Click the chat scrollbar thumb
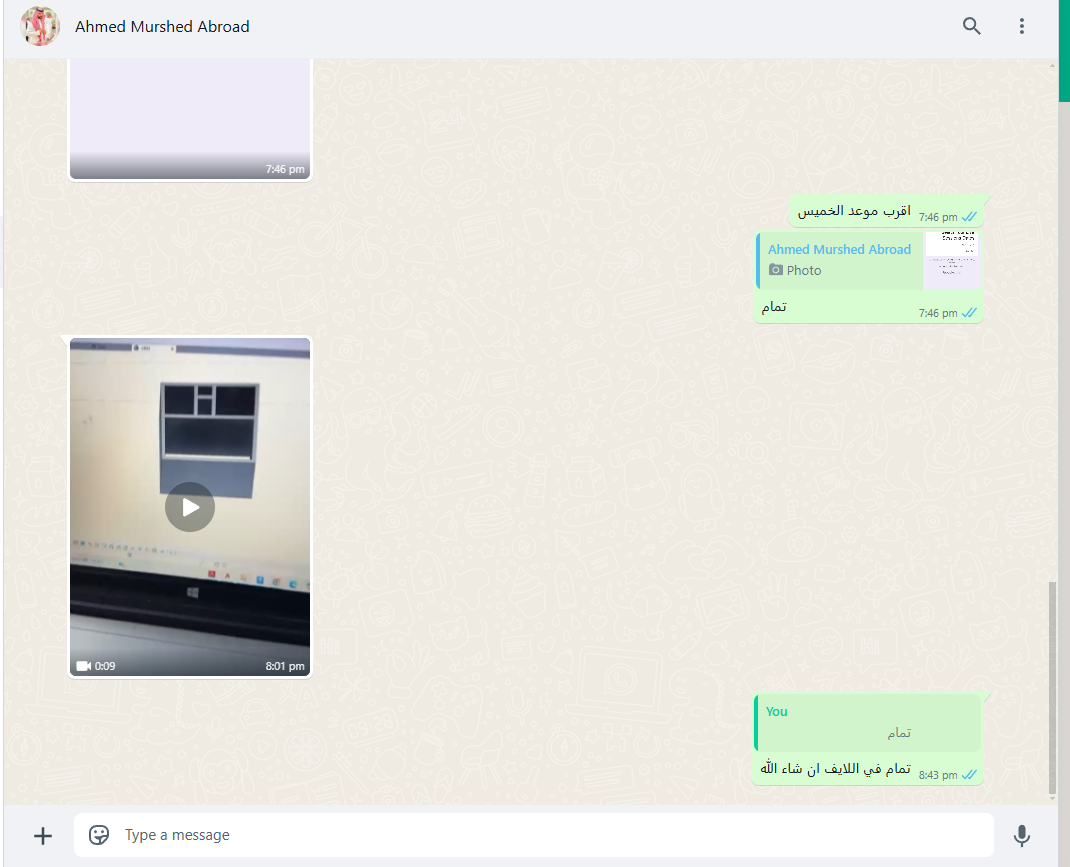The height and width of the screenshot is (867, 1070). (1052, 688)
